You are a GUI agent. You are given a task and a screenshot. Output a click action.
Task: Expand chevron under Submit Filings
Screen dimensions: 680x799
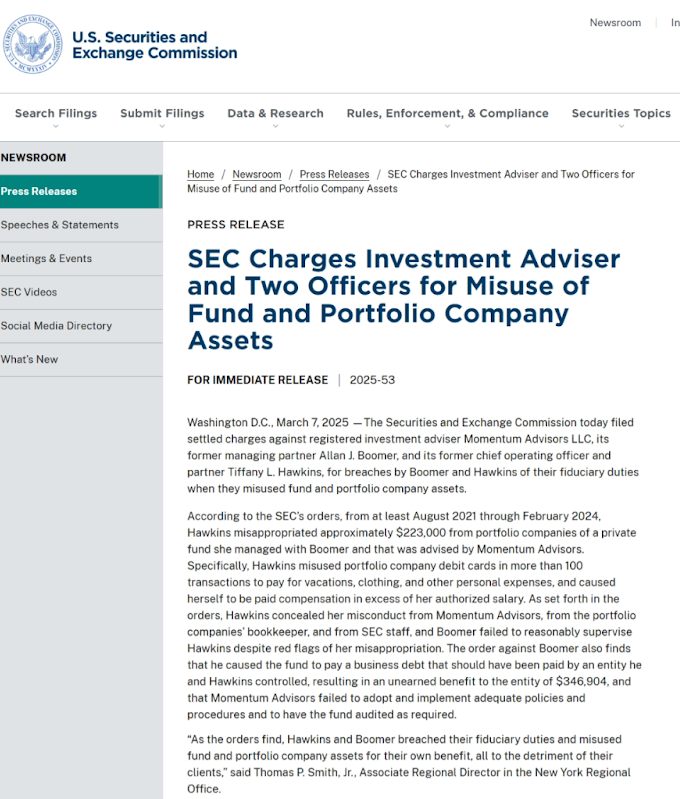pos(162,126)
